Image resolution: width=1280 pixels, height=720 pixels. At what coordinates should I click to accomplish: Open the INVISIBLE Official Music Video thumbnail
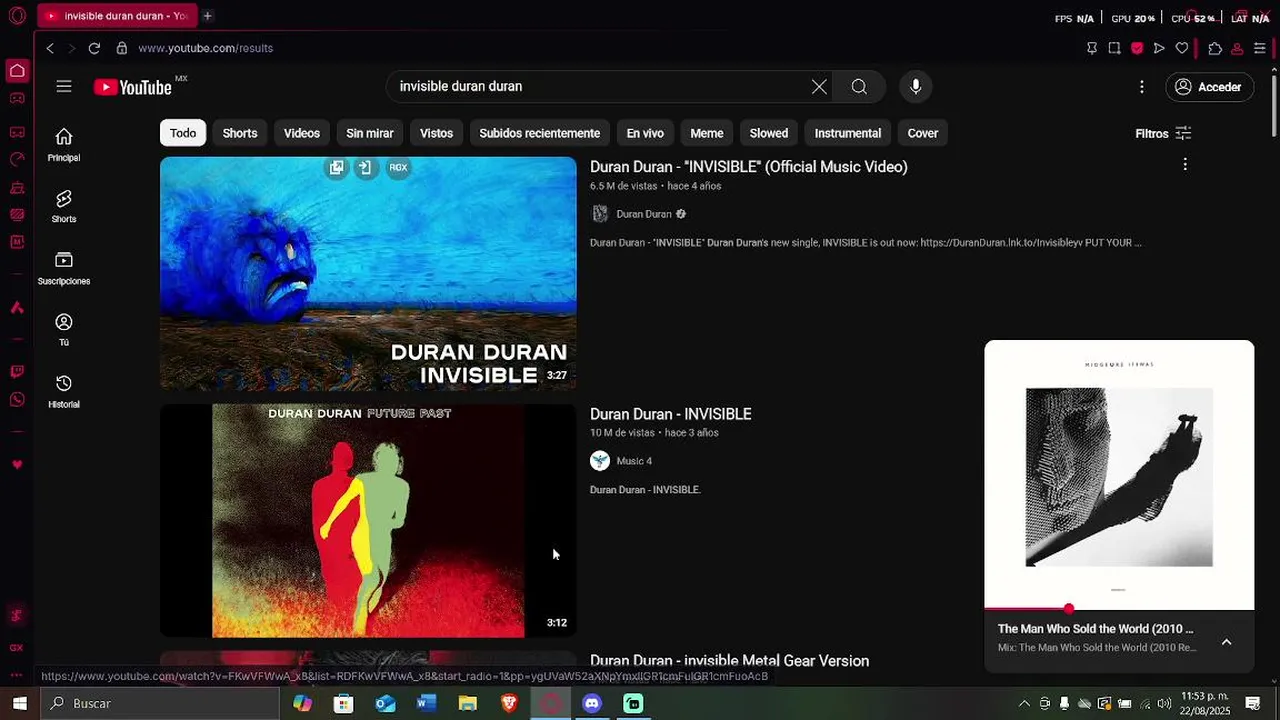click(368, 274)
